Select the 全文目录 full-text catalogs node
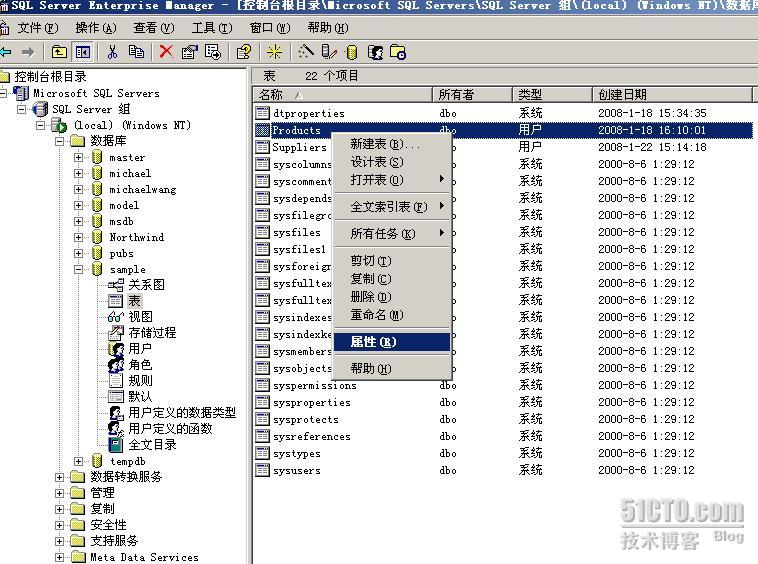This screenshot has width=758, height=564. coord(152,444)
